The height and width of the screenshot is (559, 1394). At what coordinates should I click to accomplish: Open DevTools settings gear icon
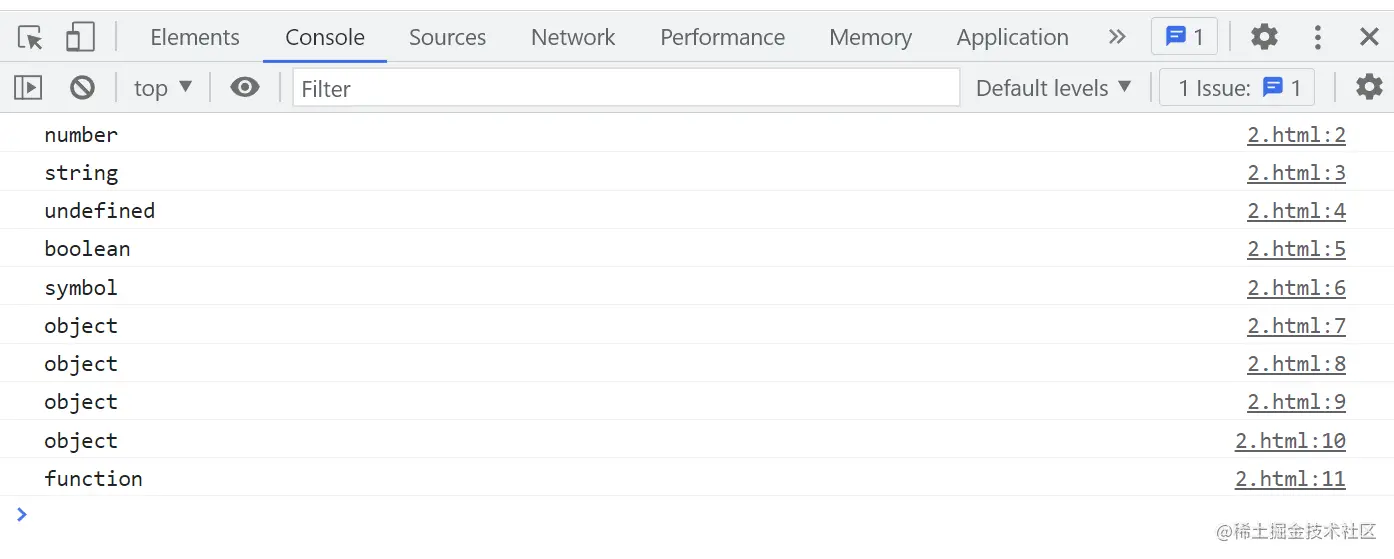coord(1264,38)
